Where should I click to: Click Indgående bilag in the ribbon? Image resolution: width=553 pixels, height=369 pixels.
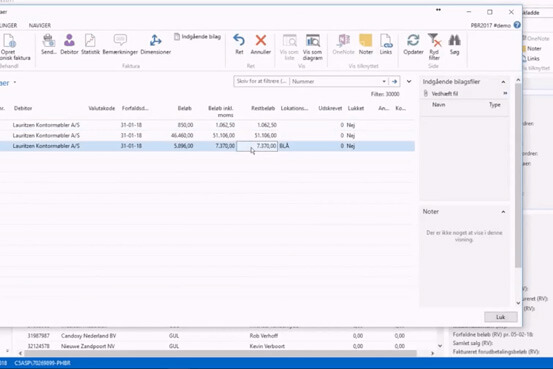pos(198,36)
